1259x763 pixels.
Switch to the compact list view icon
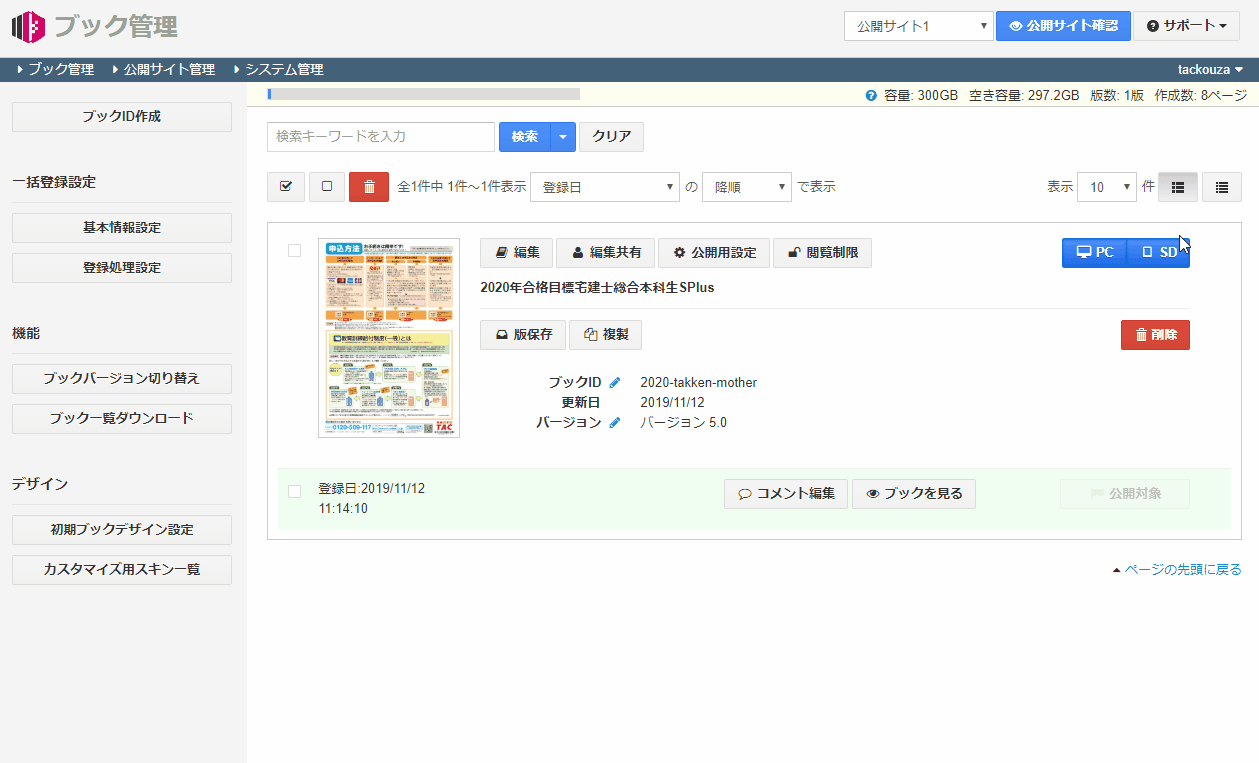tap(1221, 187)
